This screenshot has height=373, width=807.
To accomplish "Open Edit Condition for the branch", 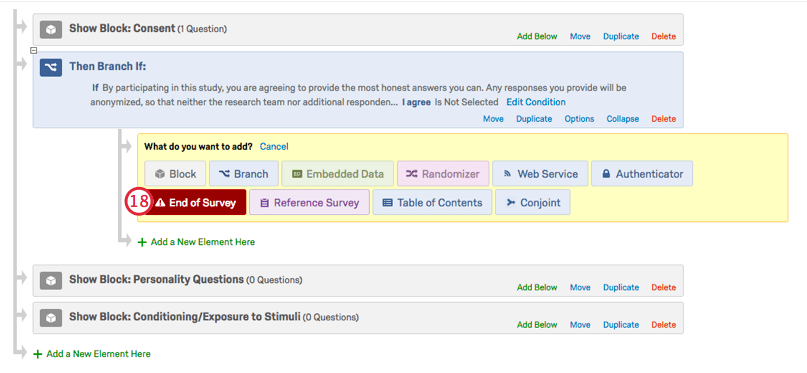I will click(x=536, y=102).
